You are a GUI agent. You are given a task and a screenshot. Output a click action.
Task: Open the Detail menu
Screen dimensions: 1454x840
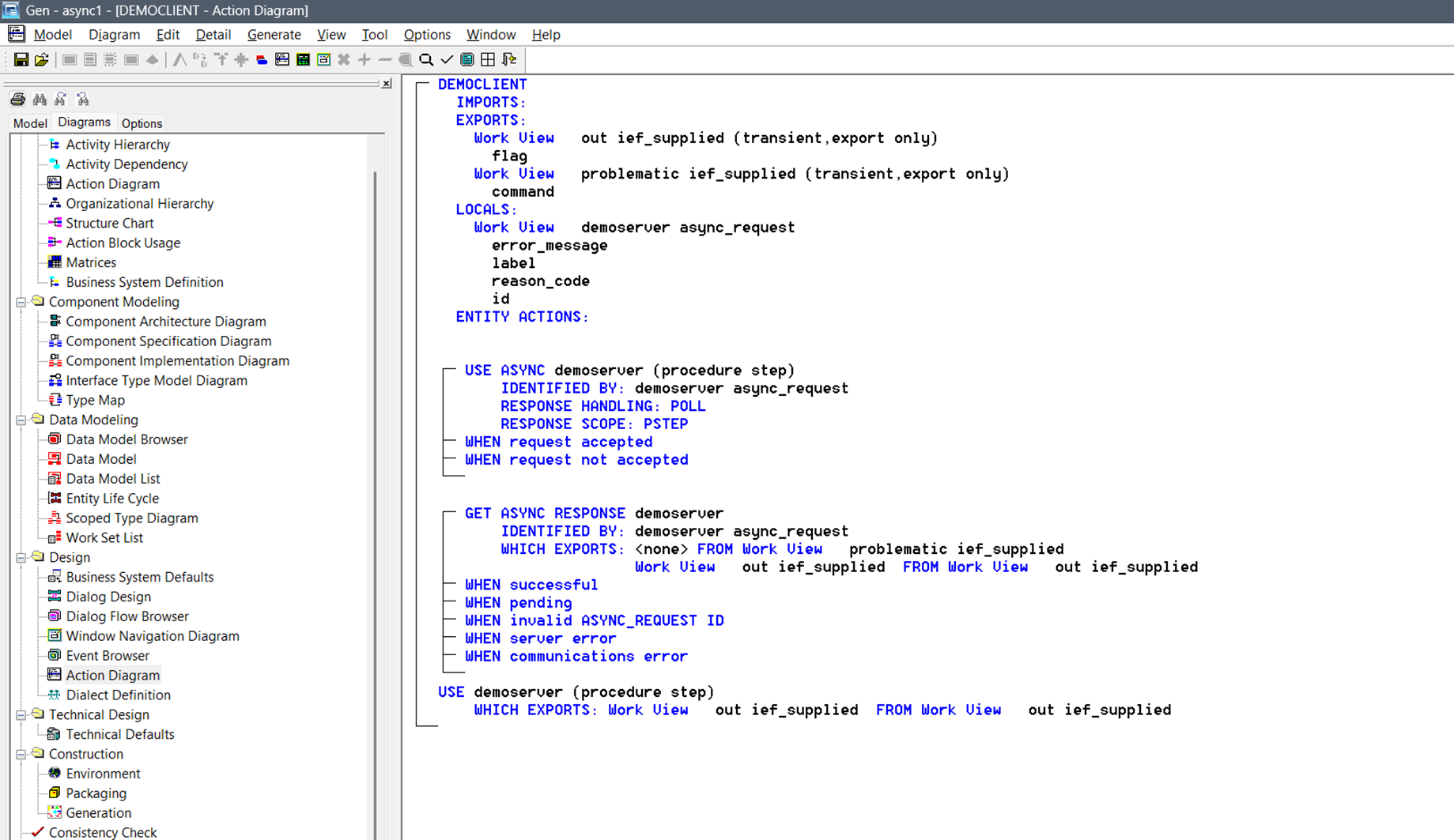point(213,35)
